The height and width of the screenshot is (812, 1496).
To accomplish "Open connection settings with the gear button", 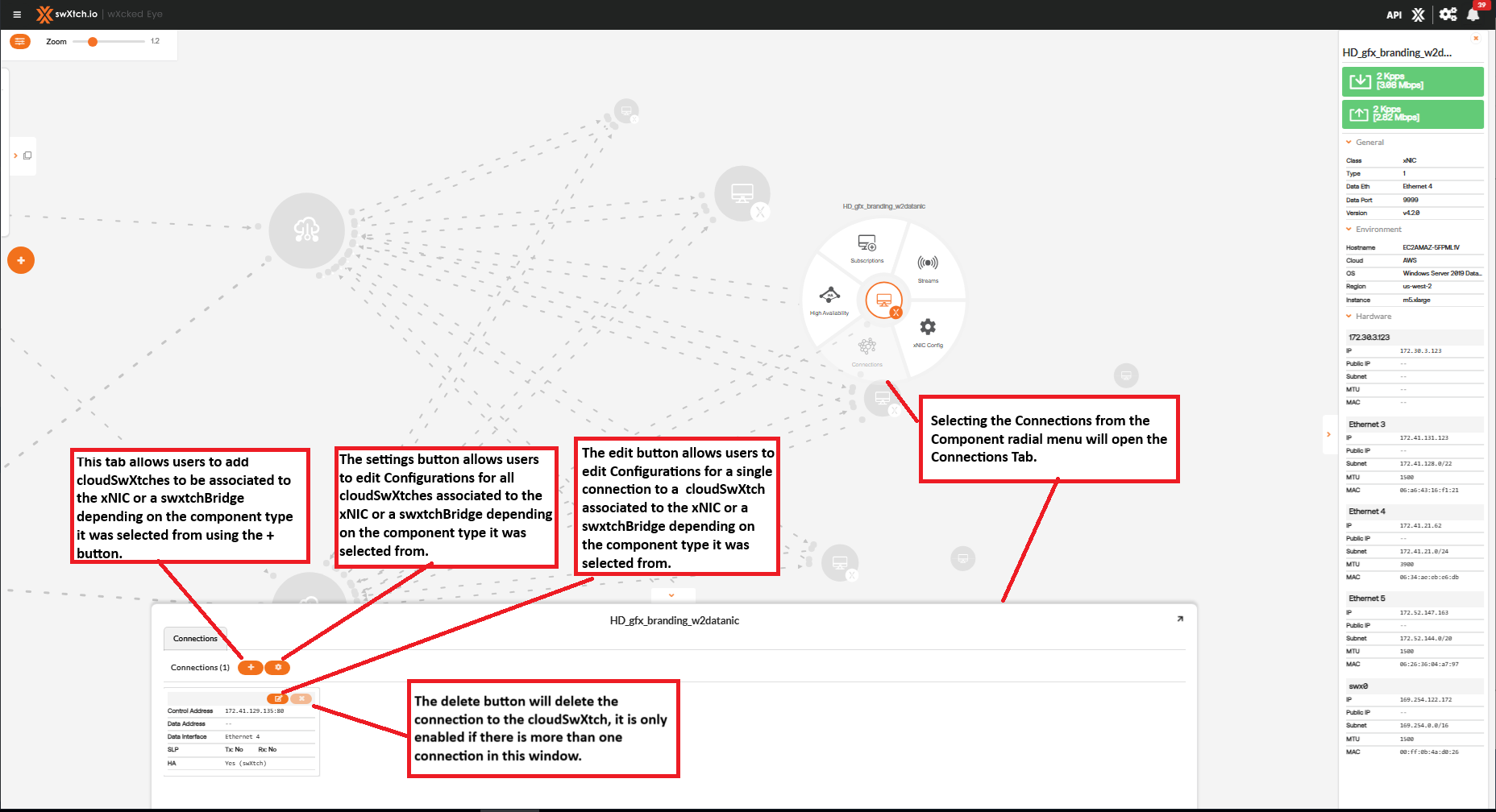I will point(278,667).
